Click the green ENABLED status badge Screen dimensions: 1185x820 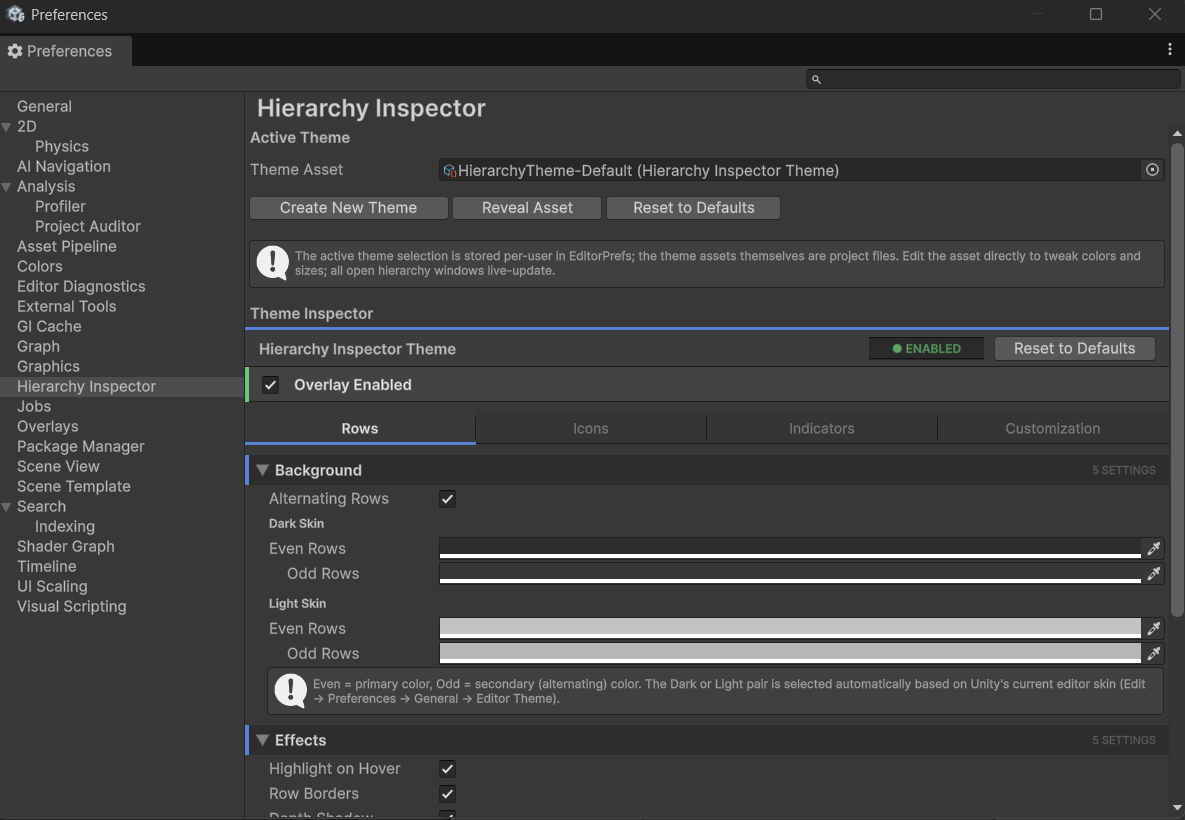click(927, 348)
